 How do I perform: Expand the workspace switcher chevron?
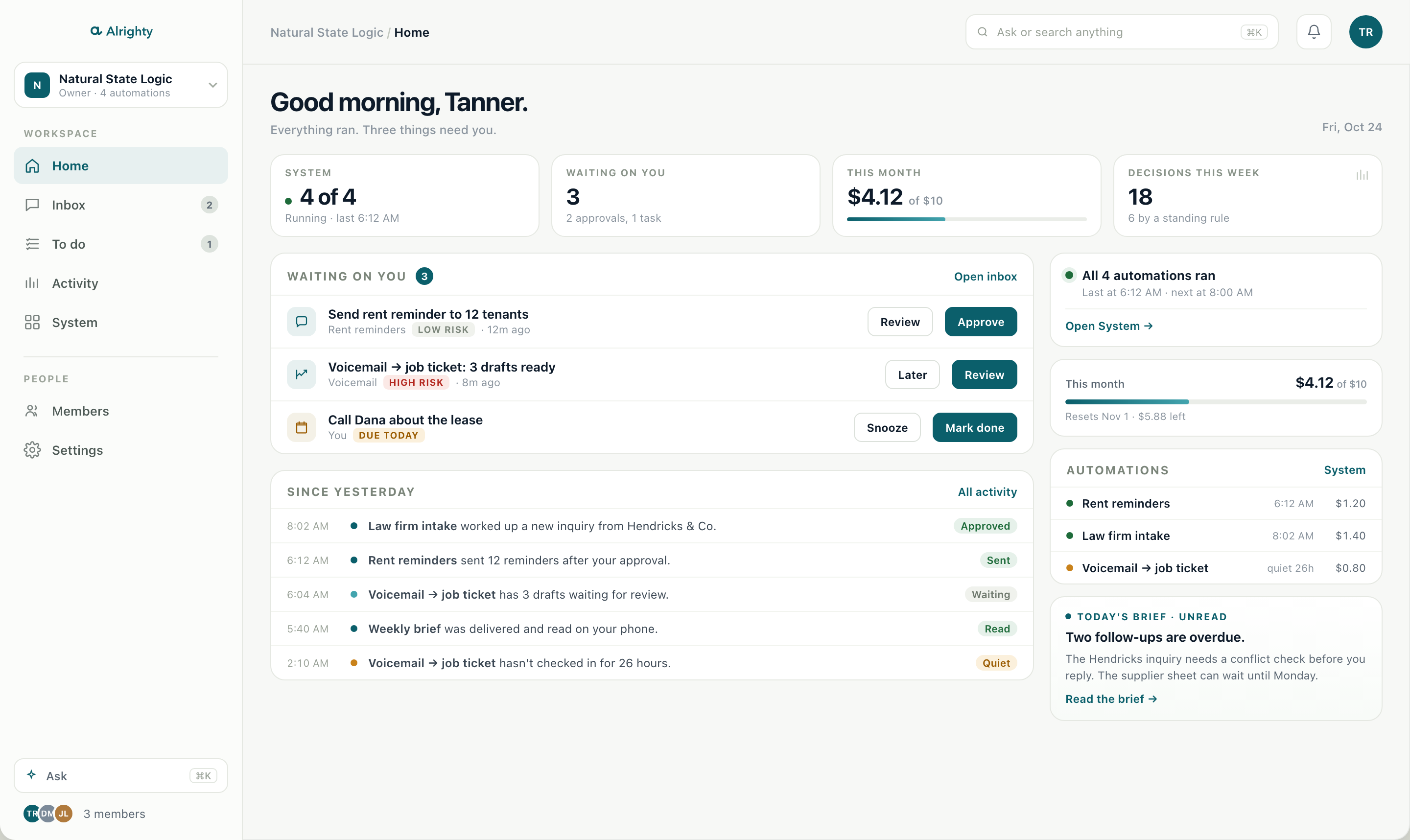click(x=213, y=85)
